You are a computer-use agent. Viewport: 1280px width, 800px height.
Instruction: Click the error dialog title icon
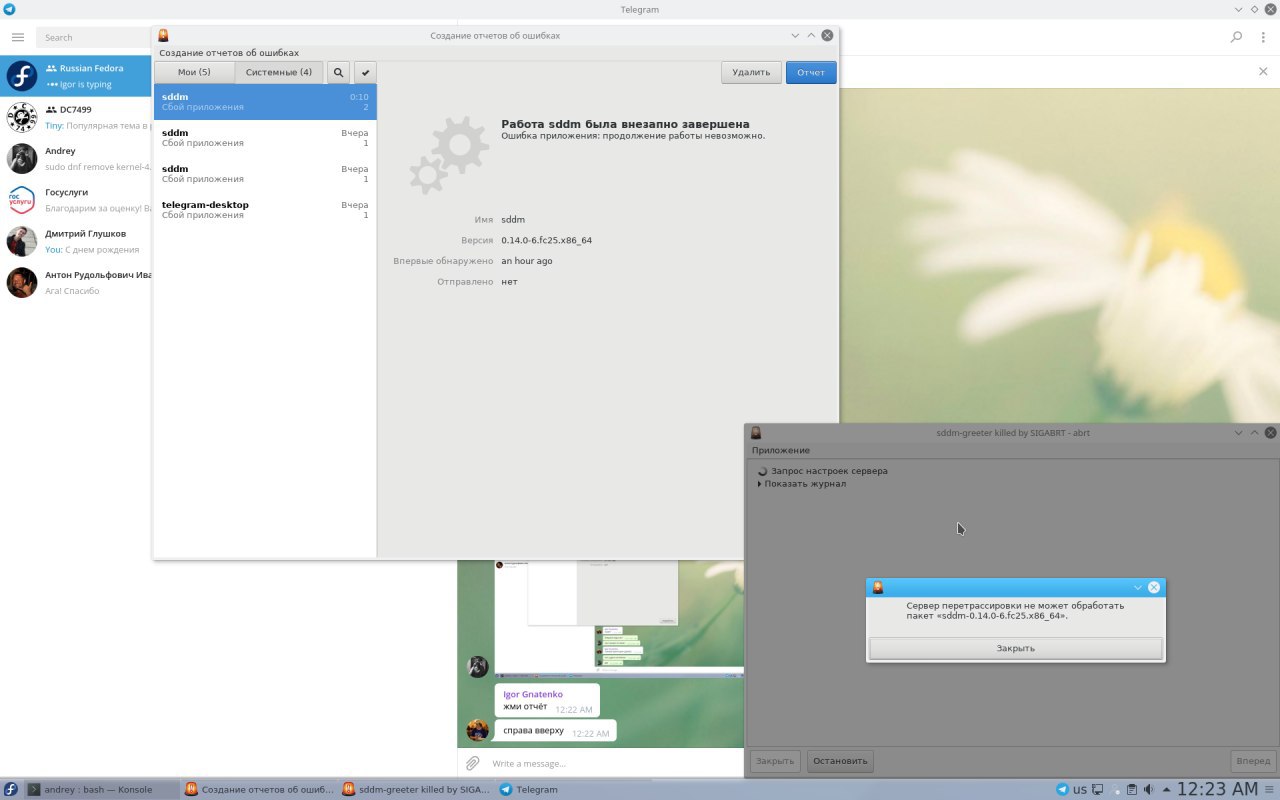coord(878,587)
